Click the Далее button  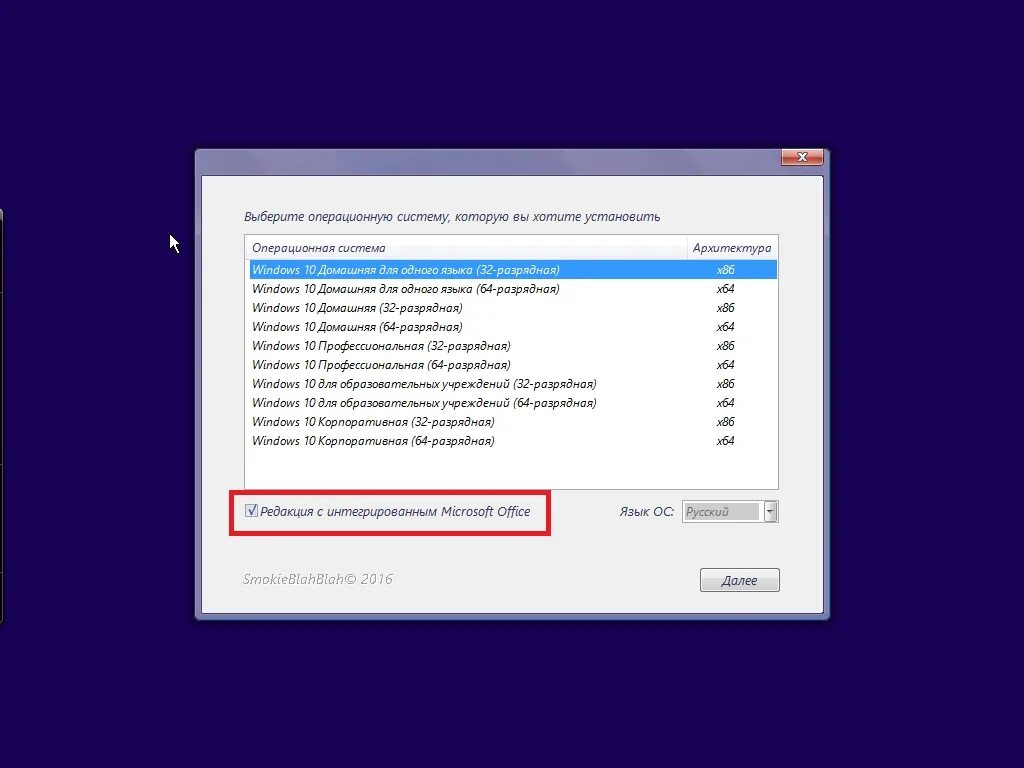(x=739, y=580)
